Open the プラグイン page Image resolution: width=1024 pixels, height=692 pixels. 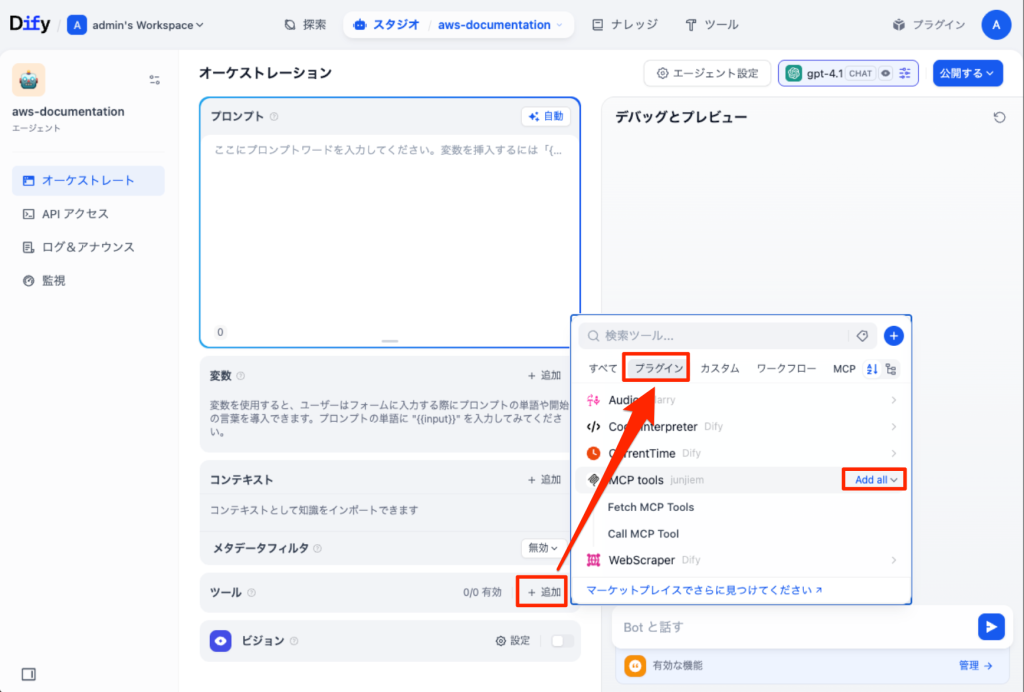[x=929, y=25]
